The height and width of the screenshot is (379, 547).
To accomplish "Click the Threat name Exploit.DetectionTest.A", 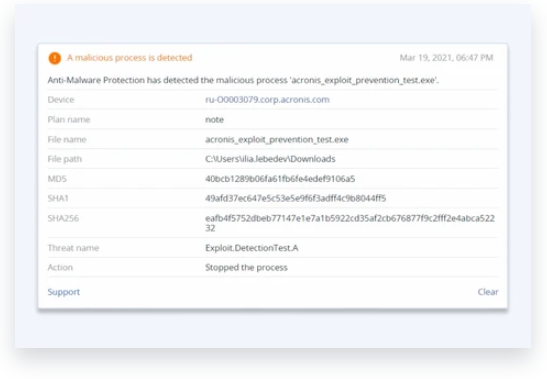I will tap(252, 248).
